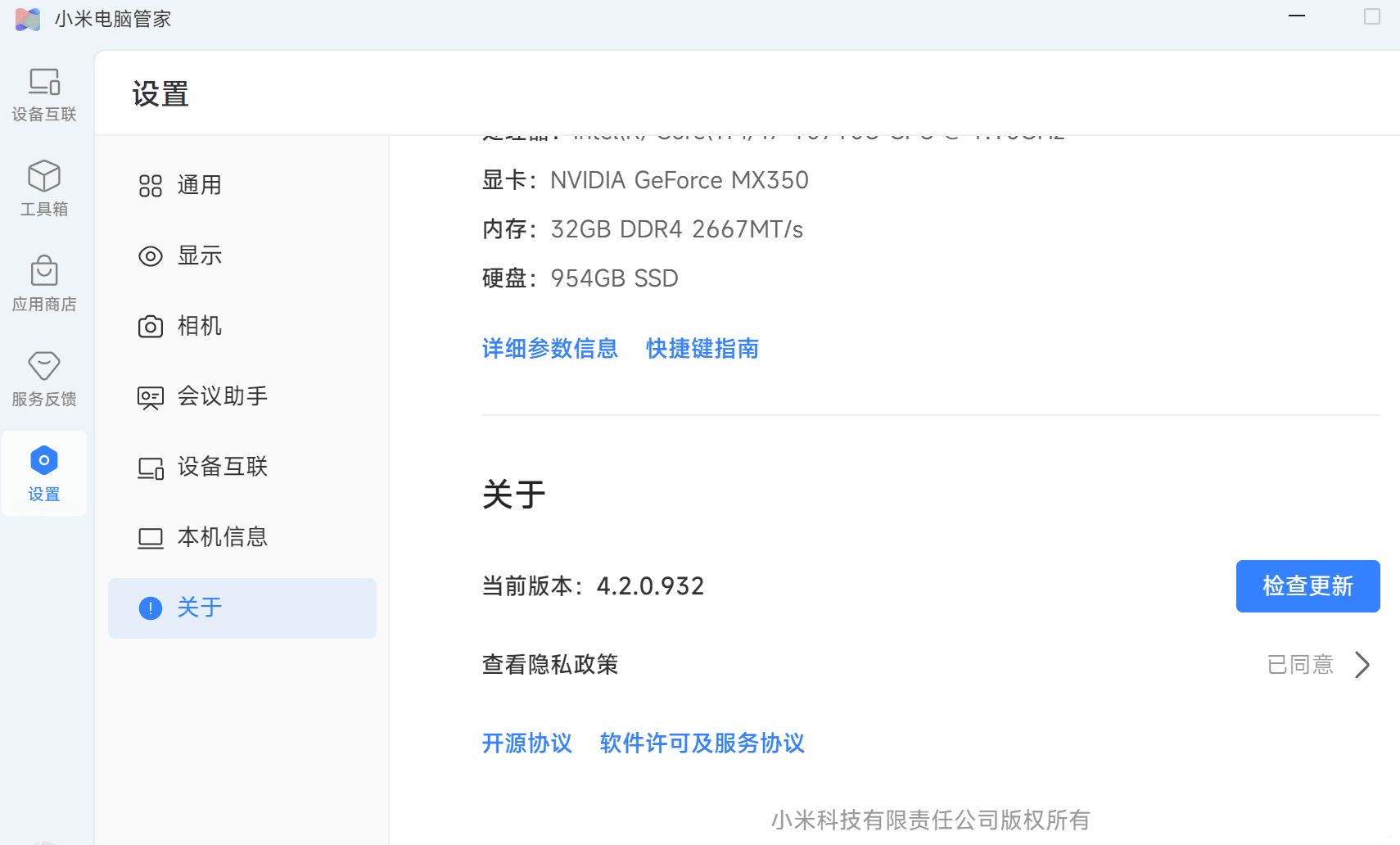1400x845 pixels.
Task: Switch to 本机信息 settings section
Action: click(222, 537)
